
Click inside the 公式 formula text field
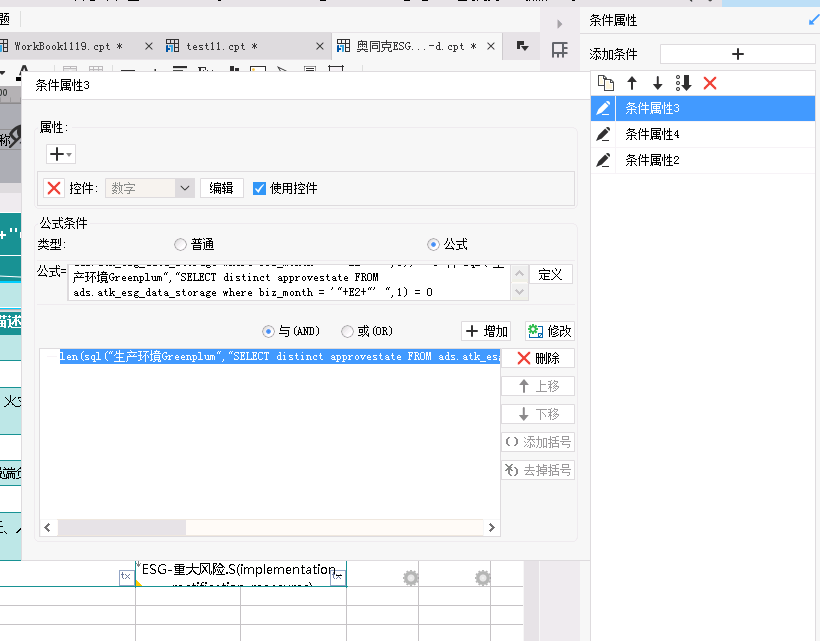pos(289,282)
